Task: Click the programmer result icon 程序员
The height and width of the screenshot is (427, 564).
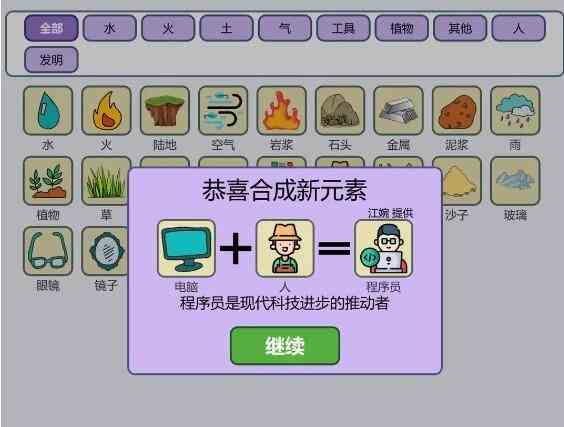Action: pyautogui.click(x=383, y=249)
